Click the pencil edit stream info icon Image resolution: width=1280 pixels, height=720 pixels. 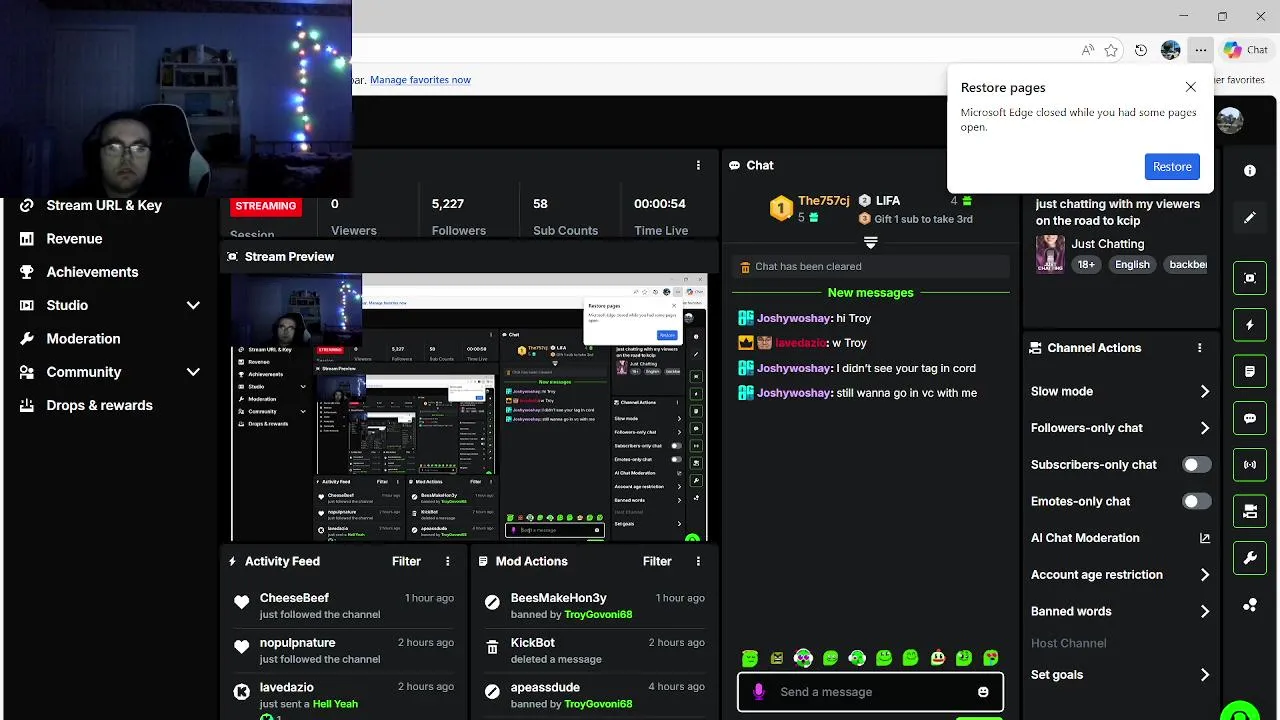tap(1250, 218)
